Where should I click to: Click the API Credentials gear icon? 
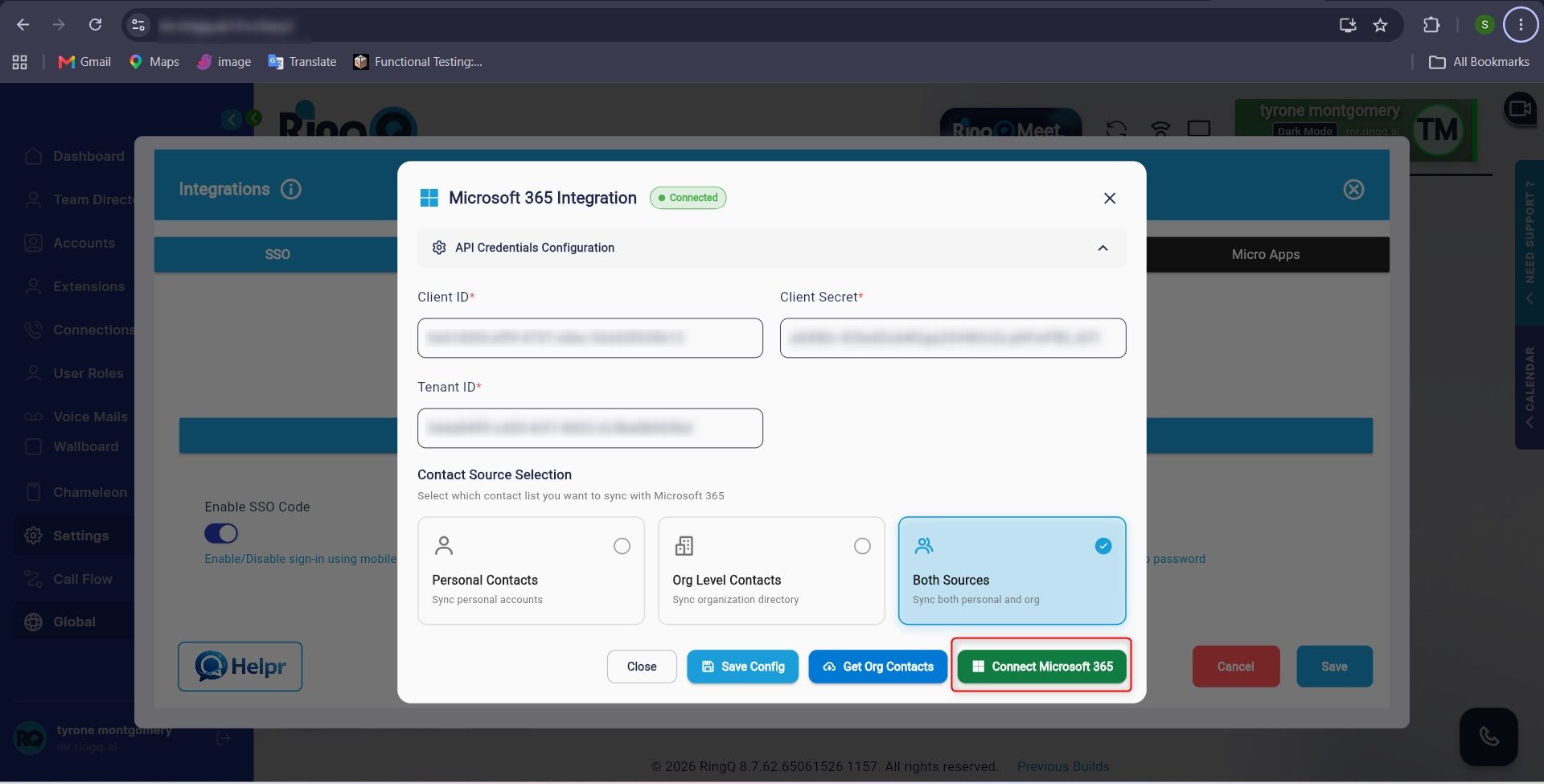point(439,248)
